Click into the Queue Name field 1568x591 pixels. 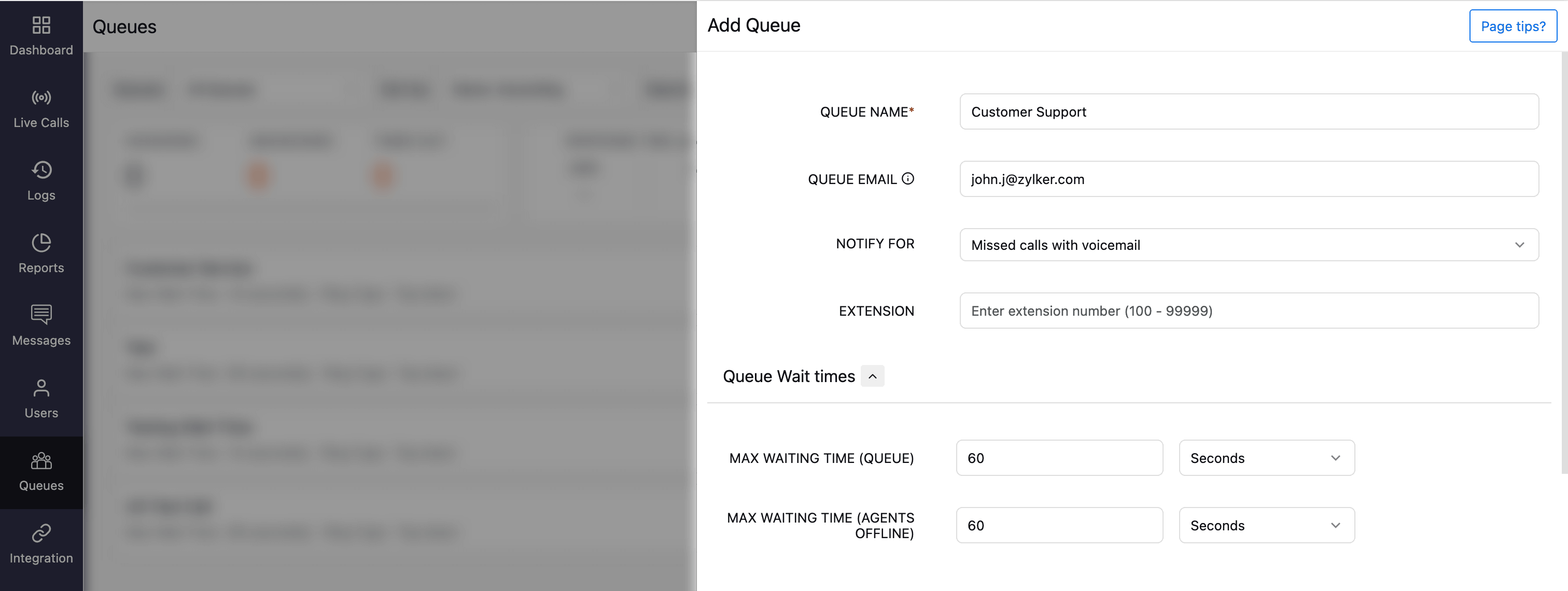[x=1249, y=112]
